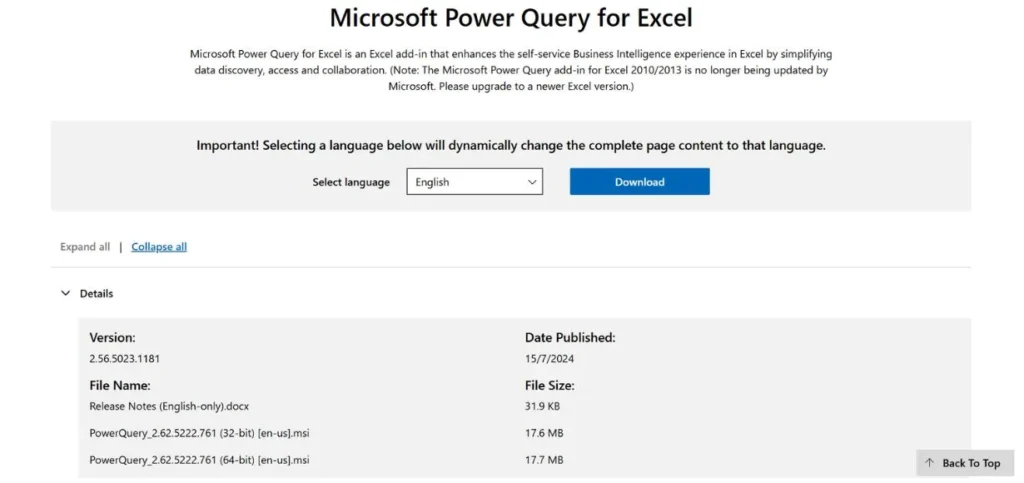The height and width of the screenshot is (483, 1024).
Task: Select the PowerQuery 64-bit .msi file name
Action: tap(199, 460)
